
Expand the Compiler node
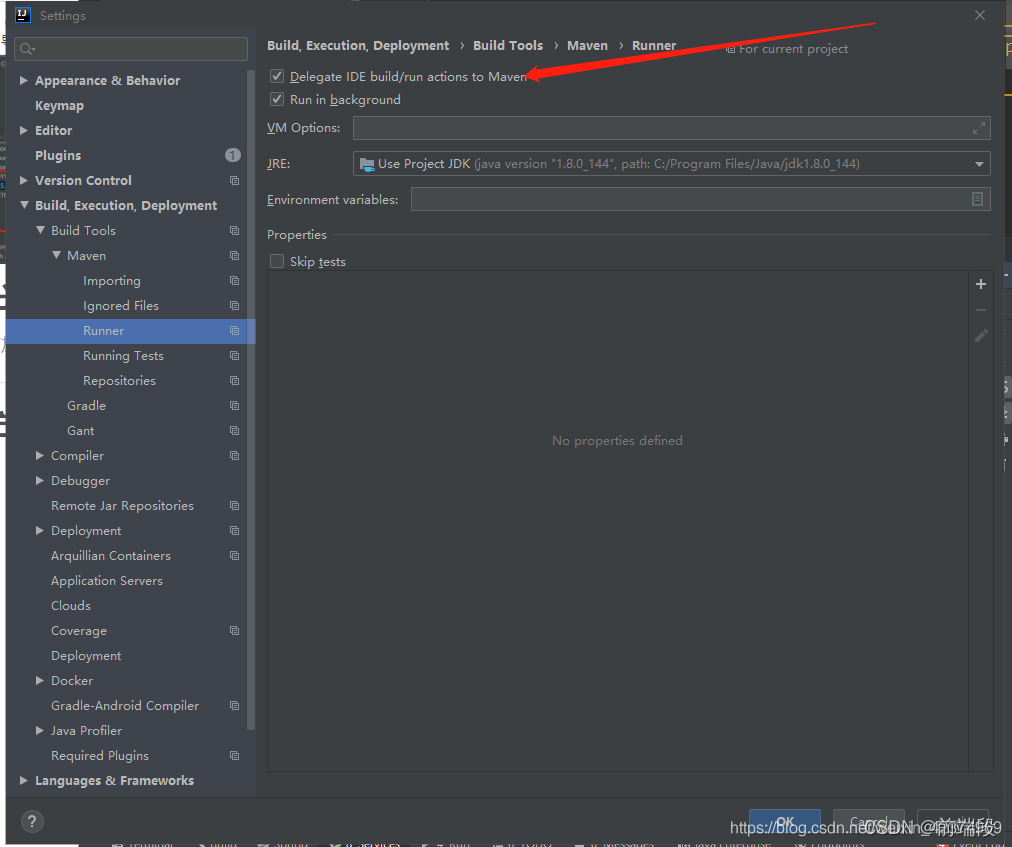click(x=40, y=455)
